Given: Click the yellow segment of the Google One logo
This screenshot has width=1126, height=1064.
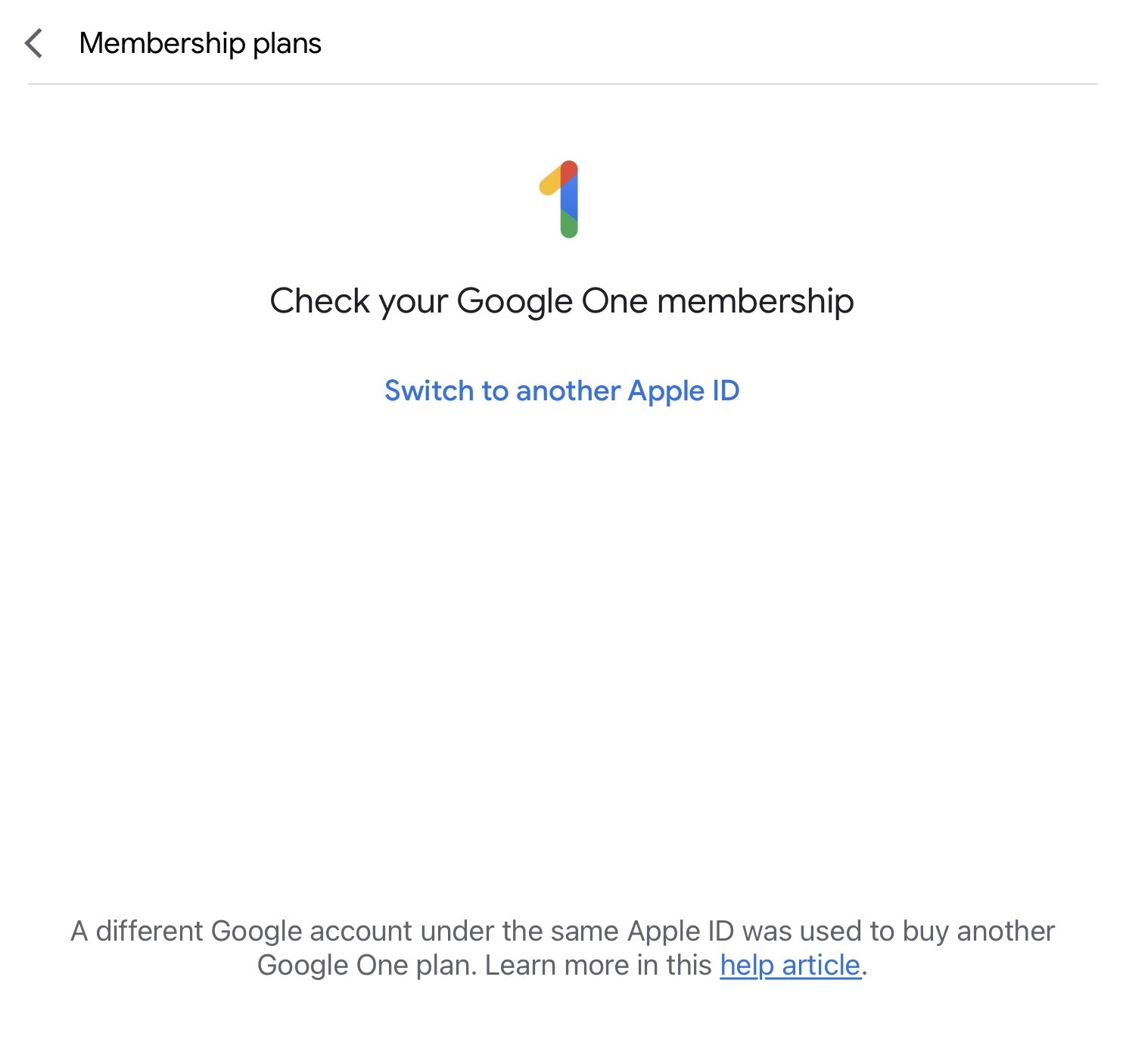Looking at the screenshot, I should pos(549,182).
